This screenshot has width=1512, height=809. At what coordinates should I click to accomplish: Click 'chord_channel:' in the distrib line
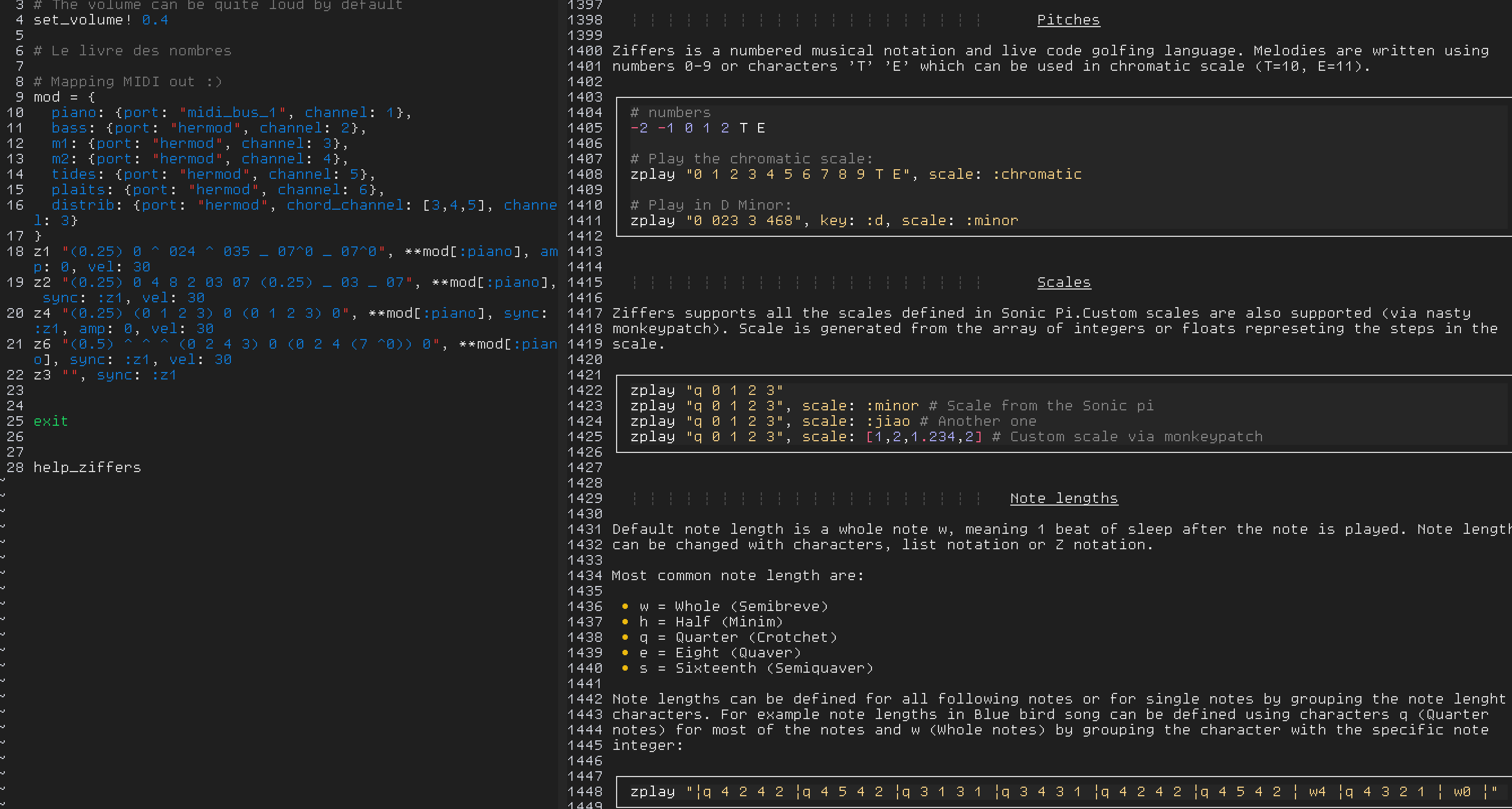(350, 205)
